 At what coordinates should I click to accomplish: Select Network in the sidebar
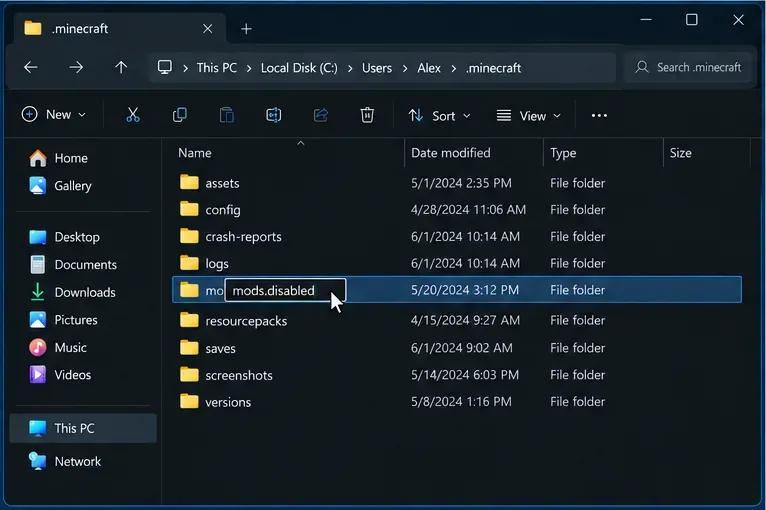(64, 461)
